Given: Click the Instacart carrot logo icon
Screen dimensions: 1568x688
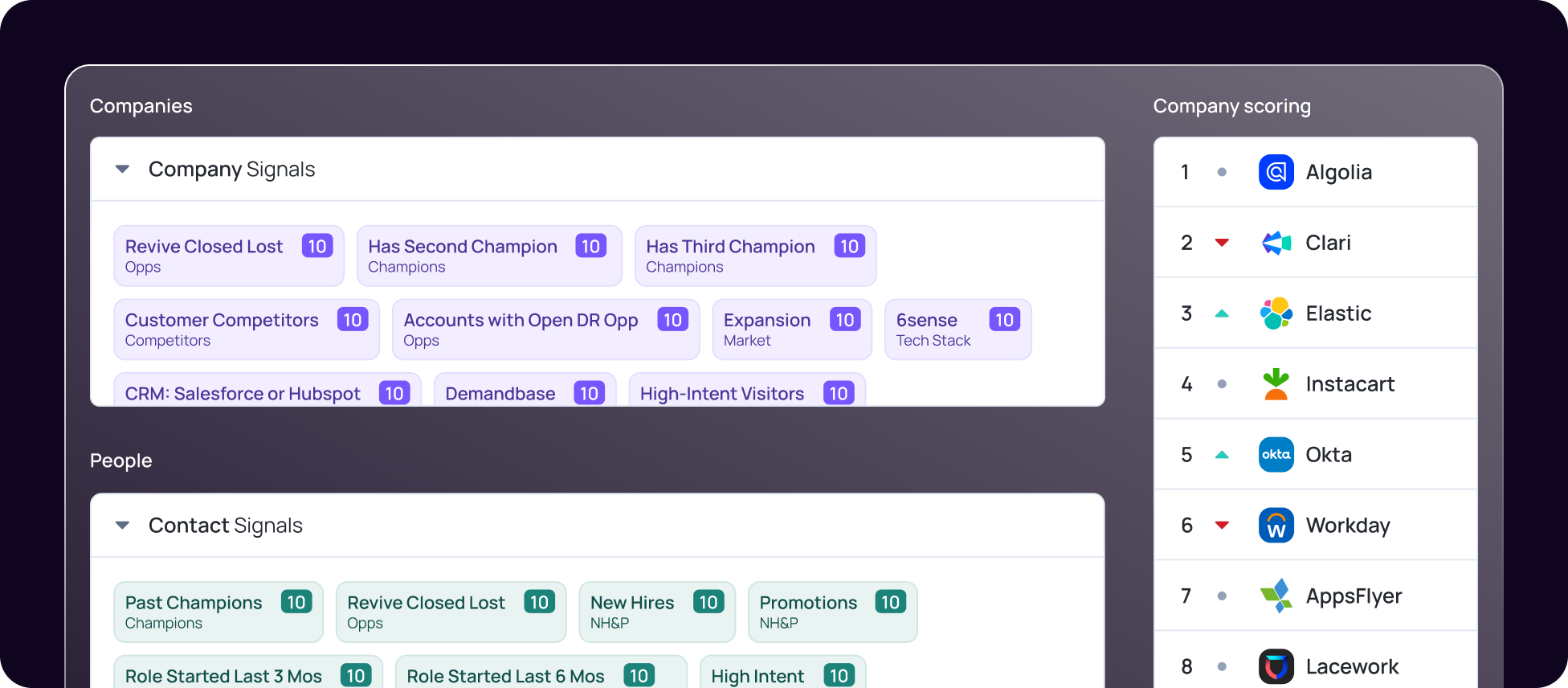Looking at the screenshot, I should point(1276,384).
